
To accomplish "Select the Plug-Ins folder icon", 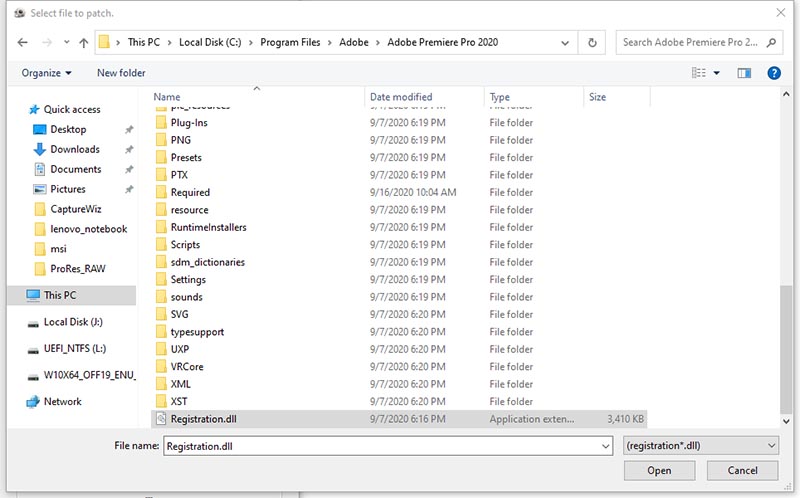I will pyautogui.click(x=161, y=122).
